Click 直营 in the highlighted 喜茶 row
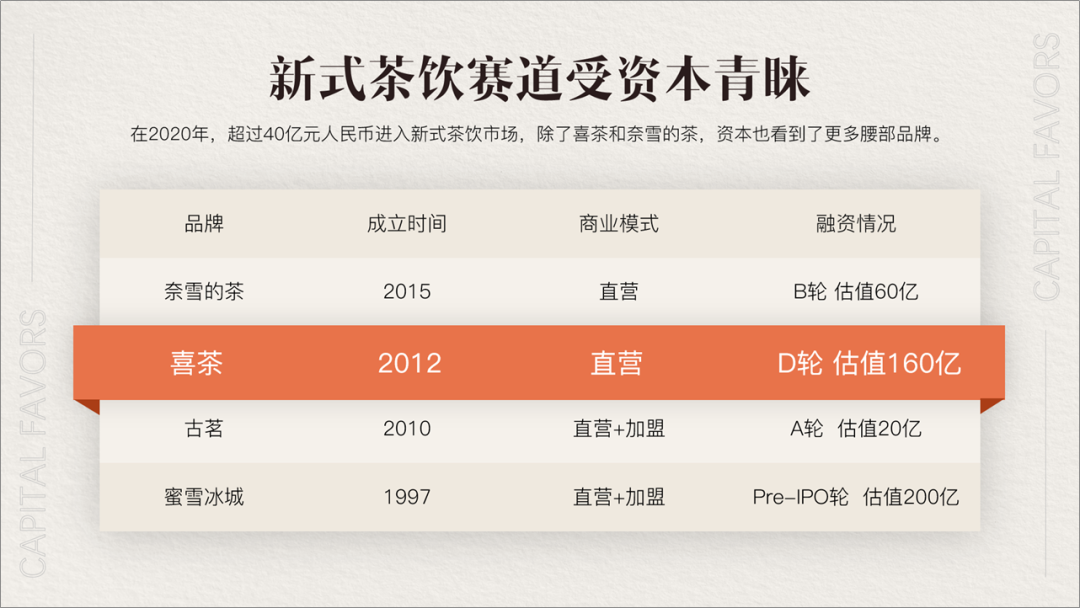Screen dimensions: 1080x608 [616, 363]
